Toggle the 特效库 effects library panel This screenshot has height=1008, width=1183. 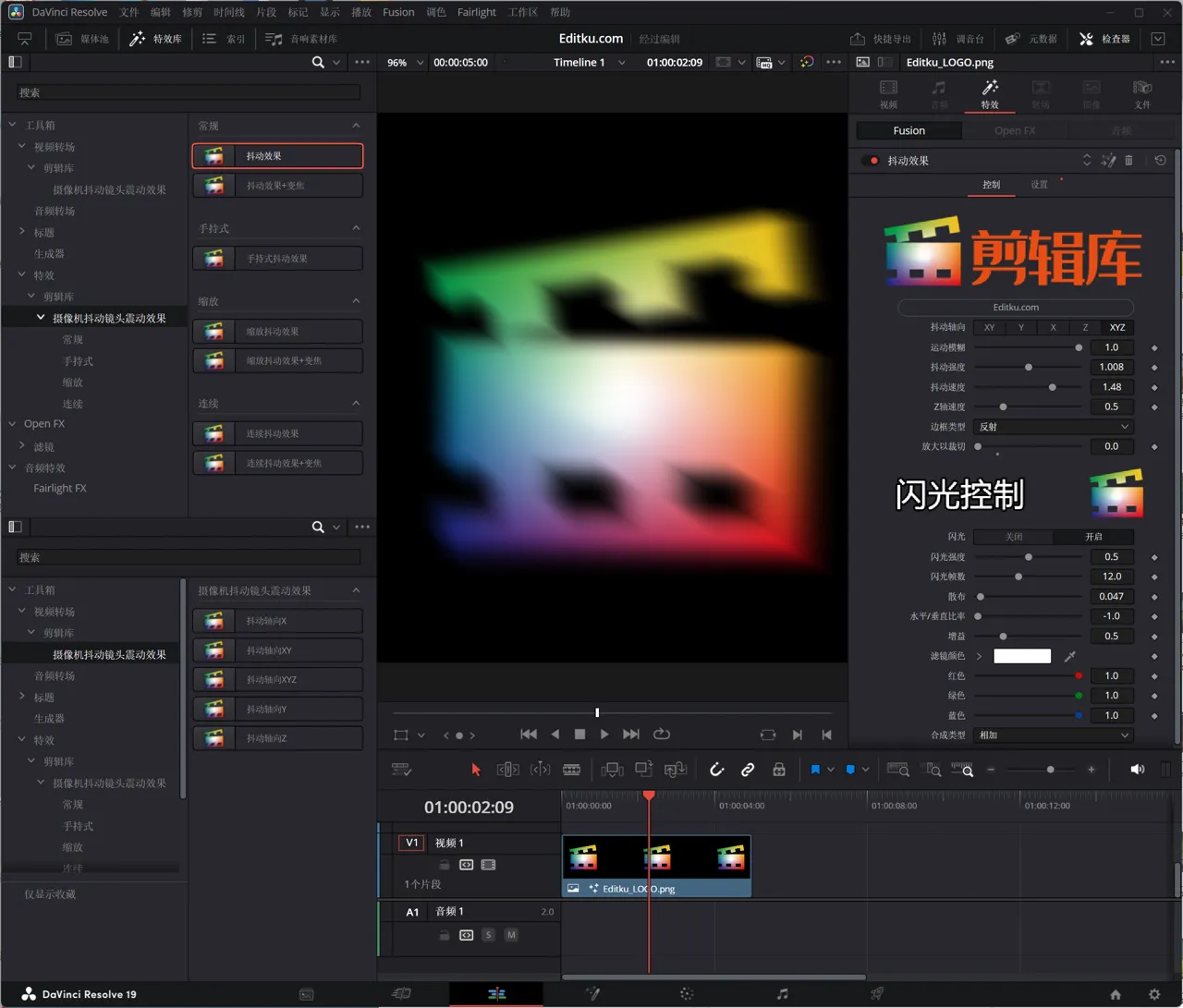pyautogui.click(x=155, y=39)
